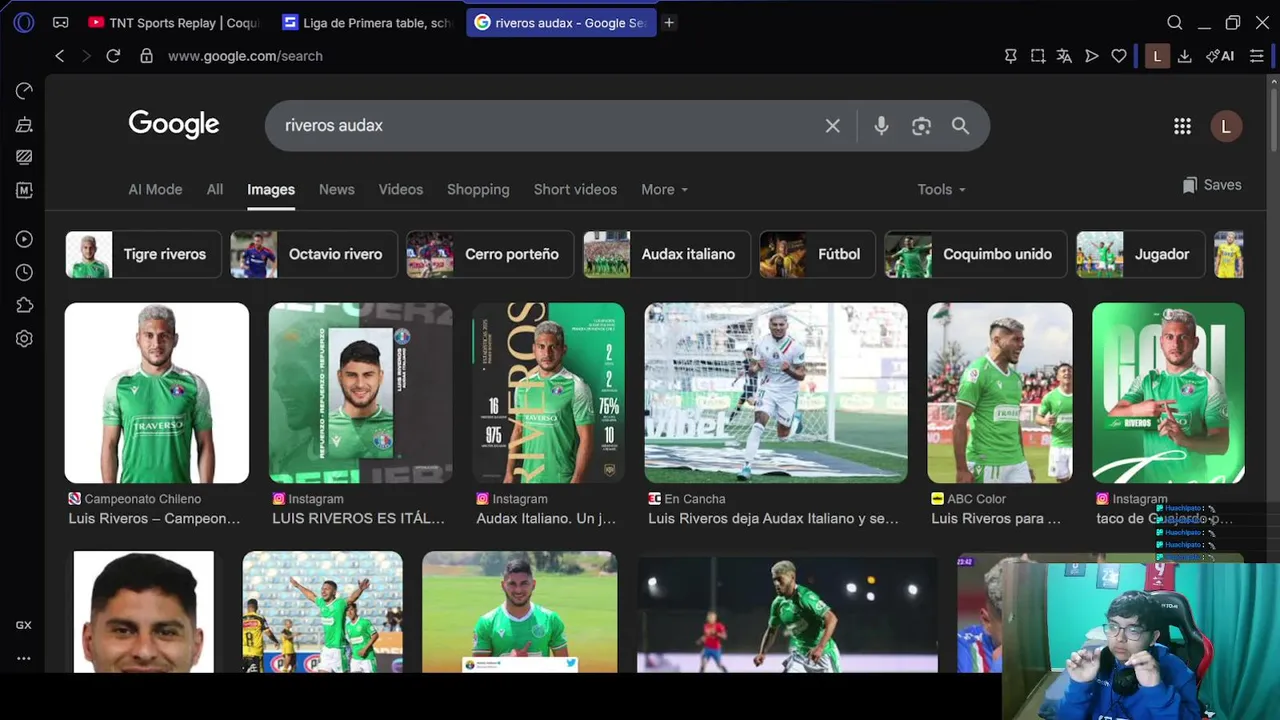1280x720 pixels.
Task: Filter by Fútbol chip
Action: pyautogui.click(x=817, y=254)
